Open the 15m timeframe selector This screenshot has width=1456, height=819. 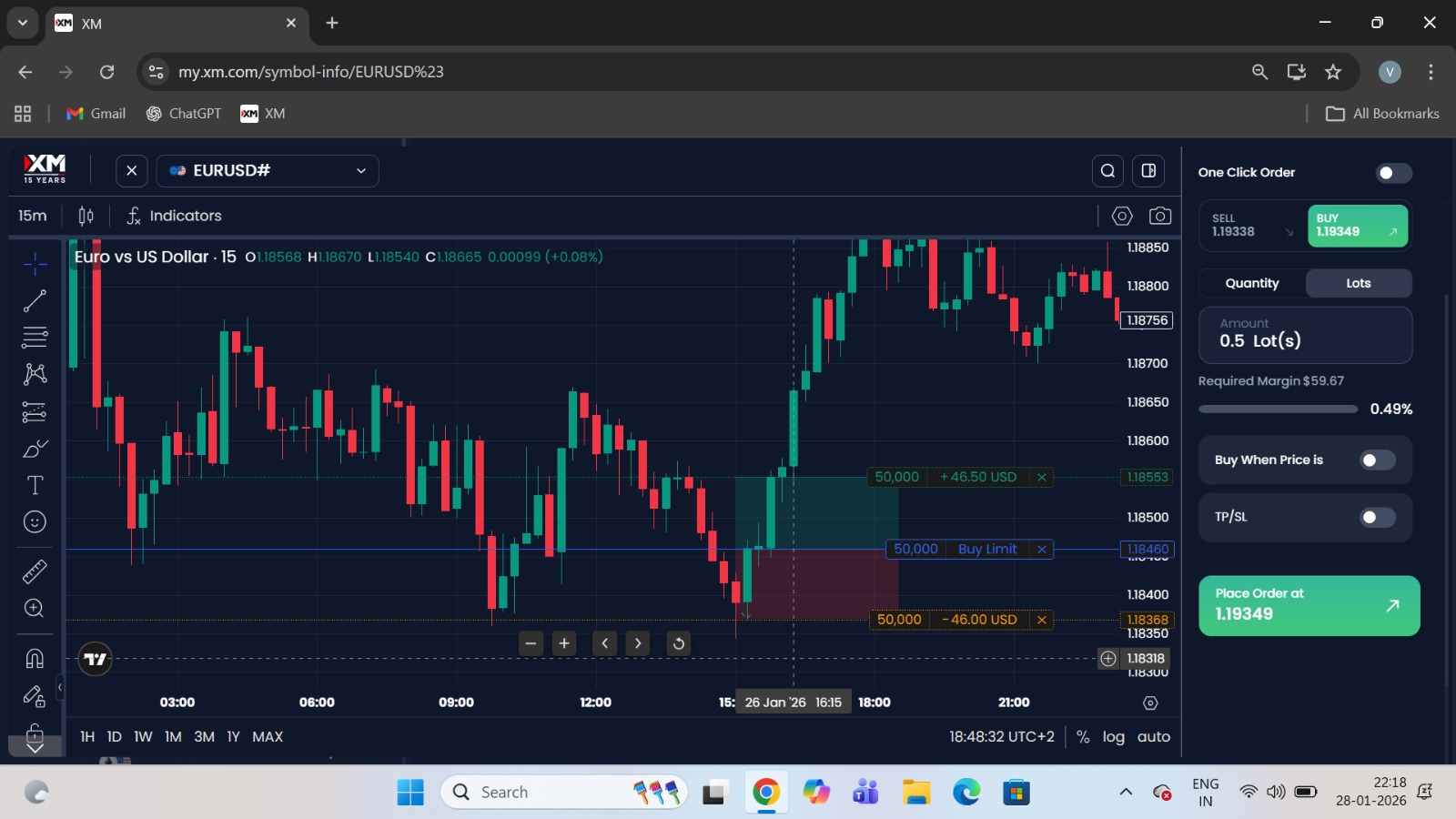(x=33, y=216)
